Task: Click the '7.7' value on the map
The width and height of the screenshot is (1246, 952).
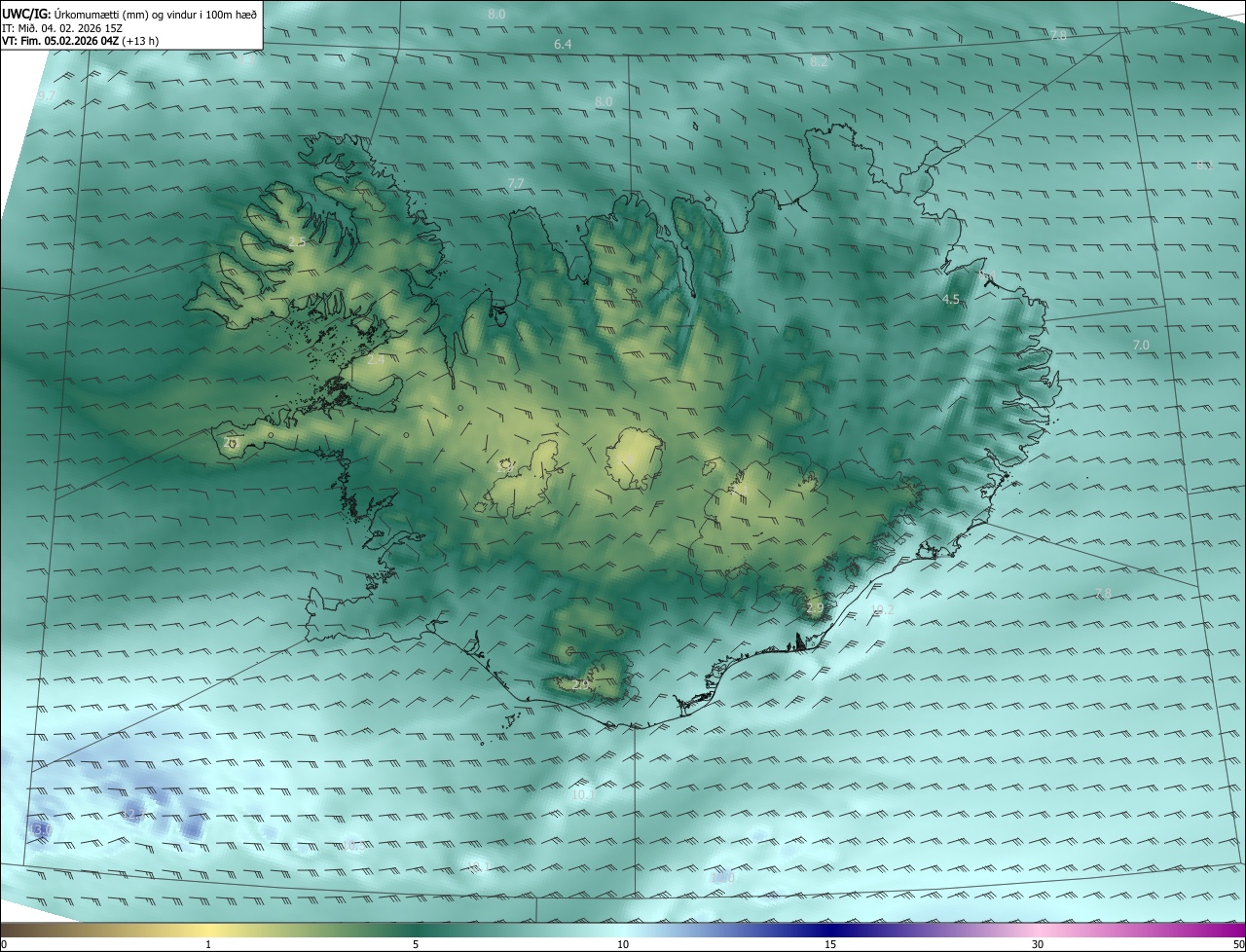Action: point(516,184)
